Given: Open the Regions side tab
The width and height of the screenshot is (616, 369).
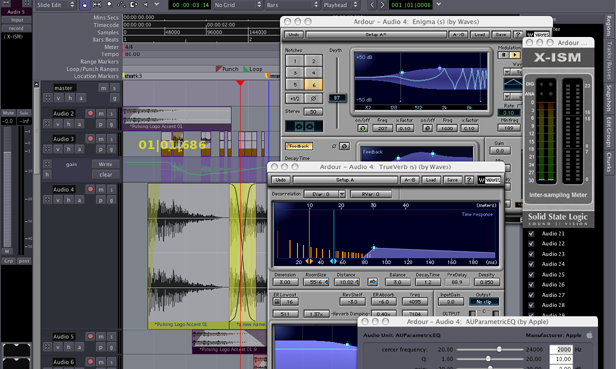Looking at the screenshot, I should (x=609, y=26).
